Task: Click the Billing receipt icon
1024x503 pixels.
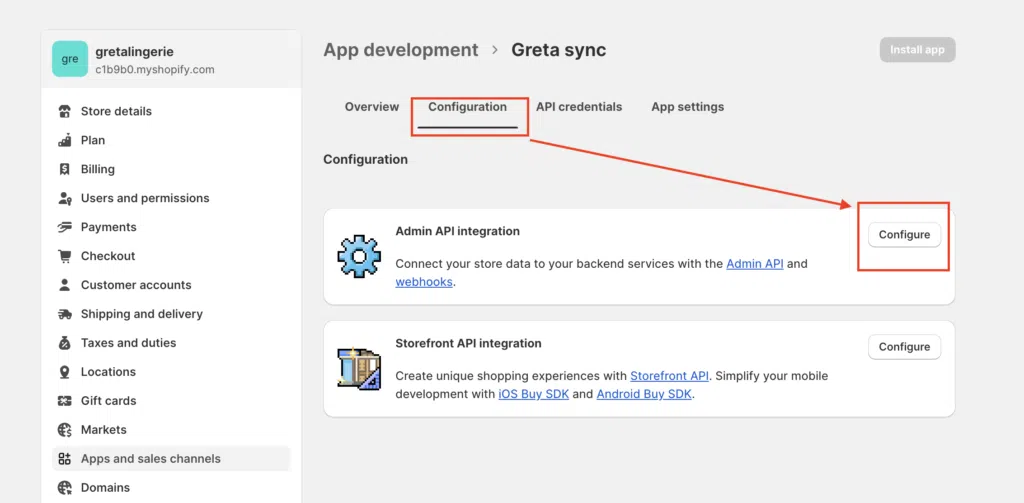Action: 65,169
